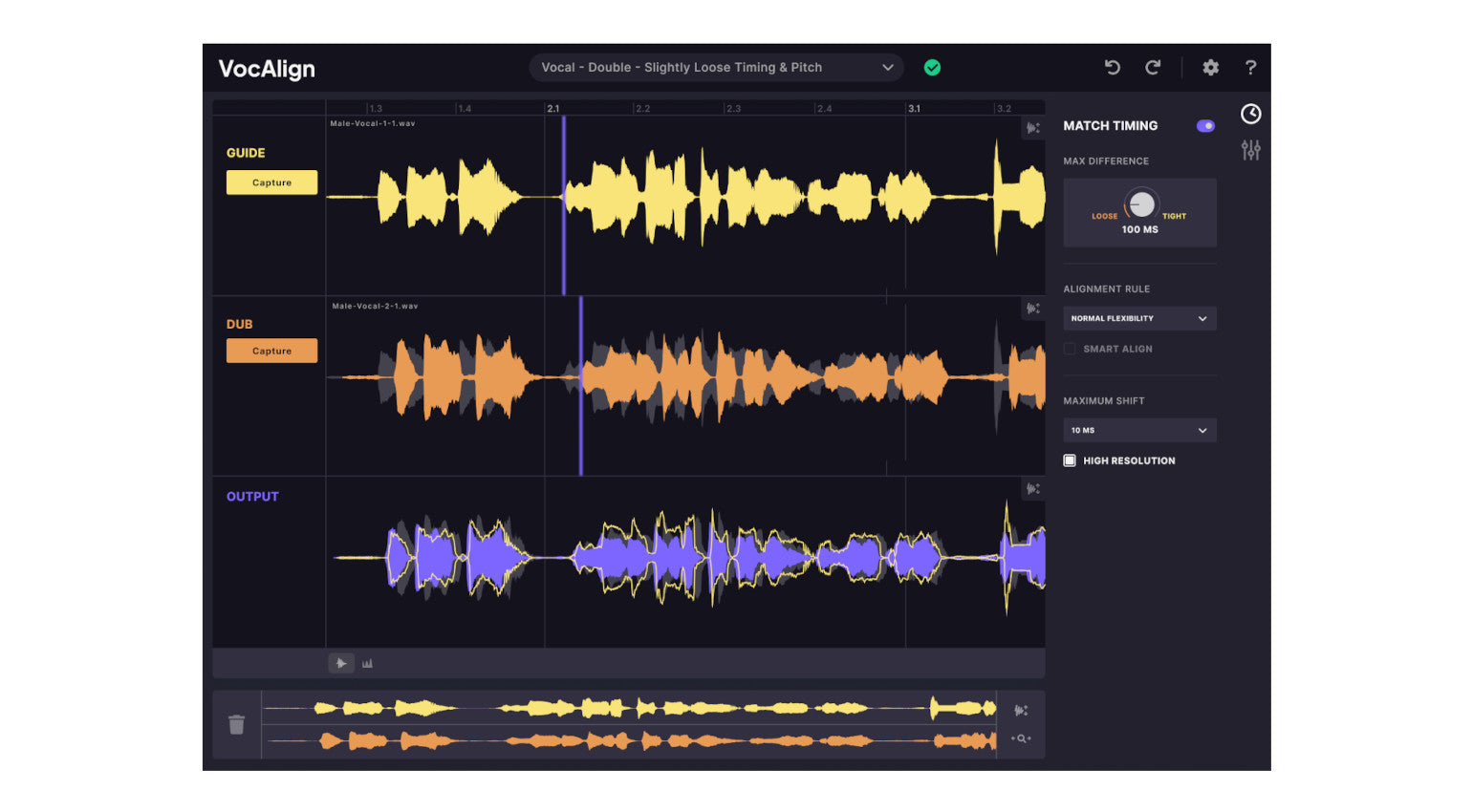
Task: Click the horizontal zoom magnifier icon
Action: coord(1021,738)
